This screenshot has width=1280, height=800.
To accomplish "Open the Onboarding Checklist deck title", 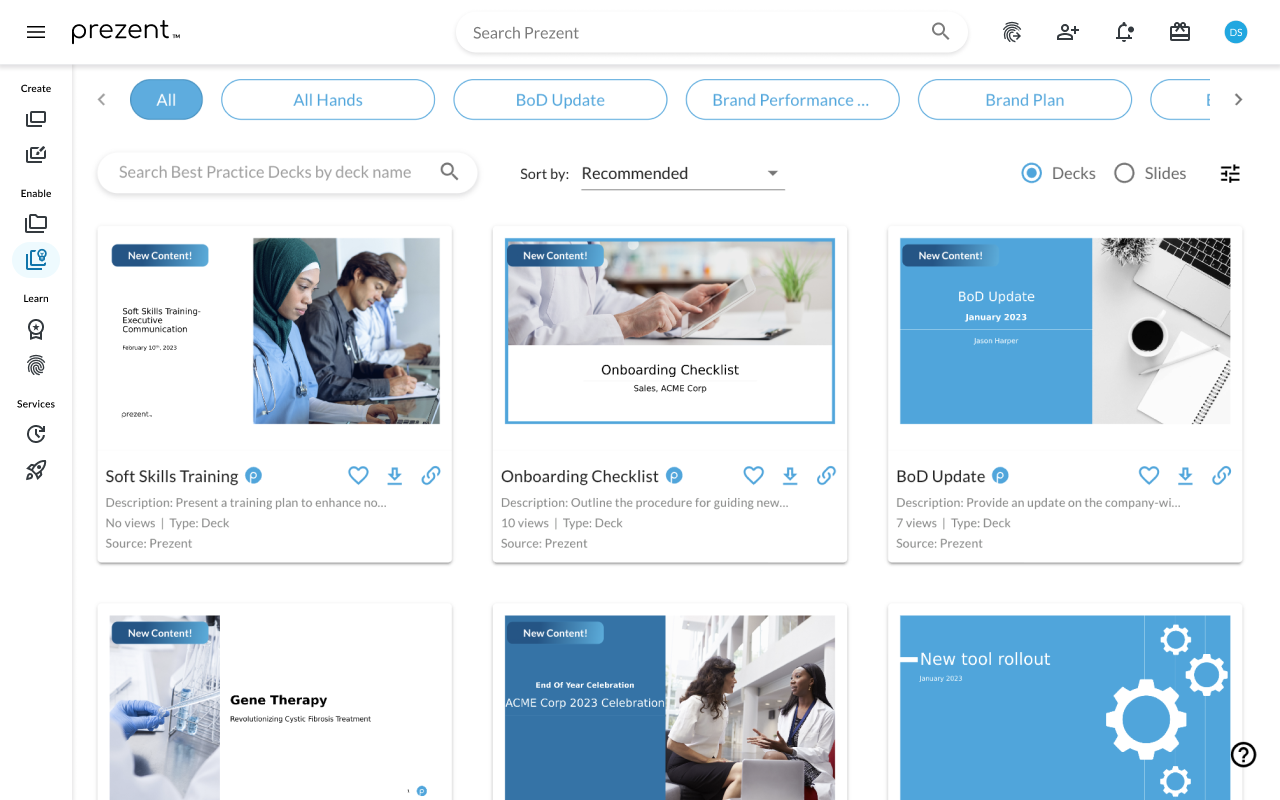I will click(x=580, y=476).
